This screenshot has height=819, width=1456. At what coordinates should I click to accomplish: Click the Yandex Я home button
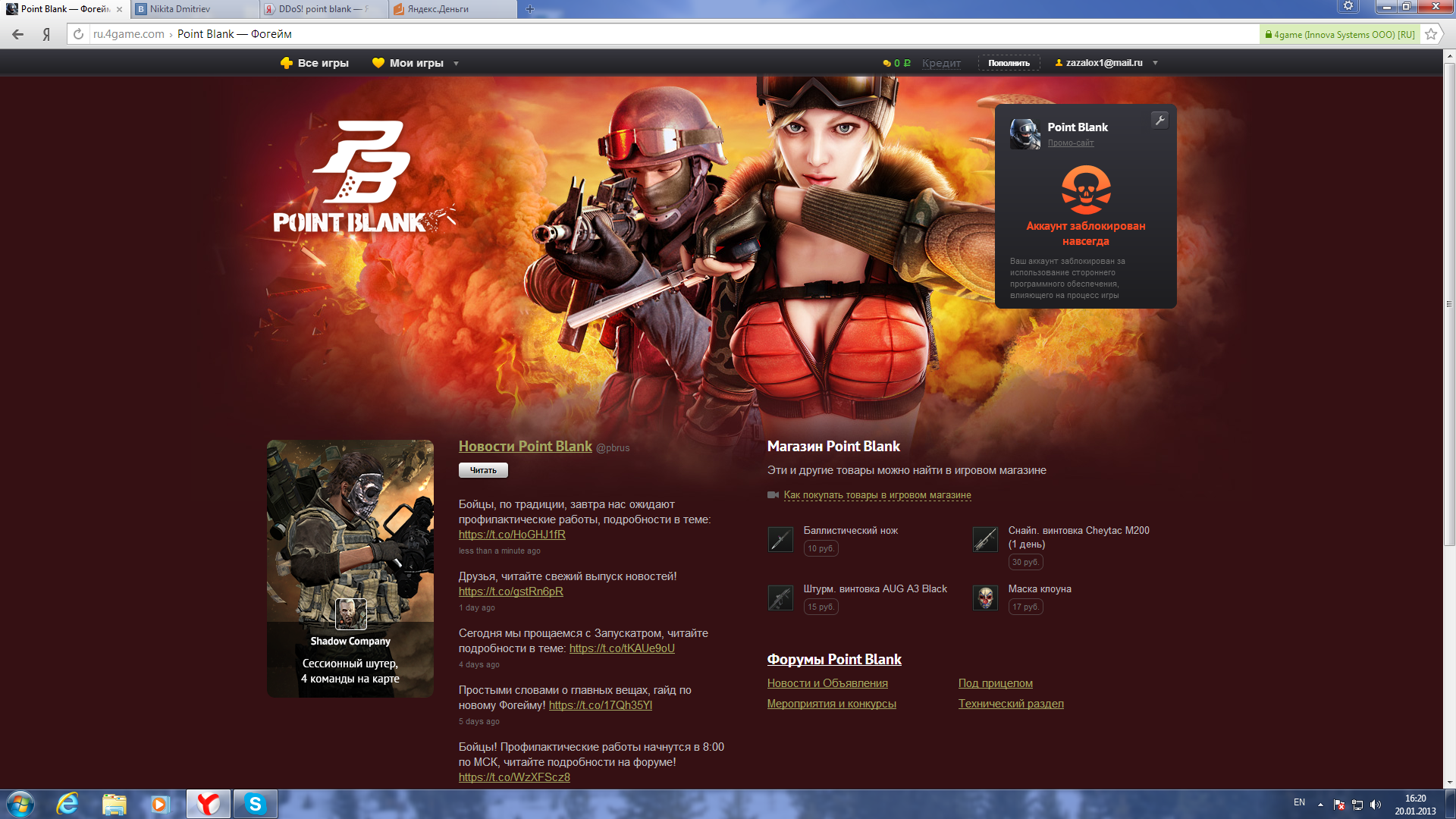[x=46, y=34]
